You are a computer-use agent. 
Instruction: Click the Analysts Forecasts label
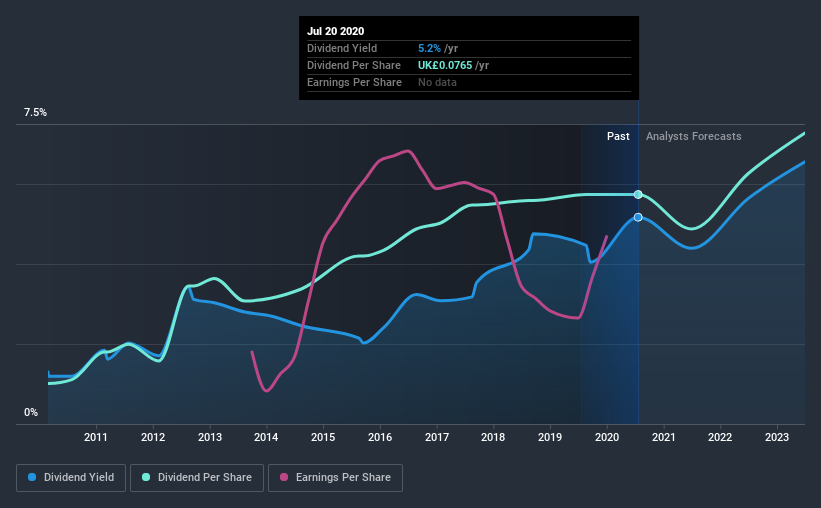[693, 136]
